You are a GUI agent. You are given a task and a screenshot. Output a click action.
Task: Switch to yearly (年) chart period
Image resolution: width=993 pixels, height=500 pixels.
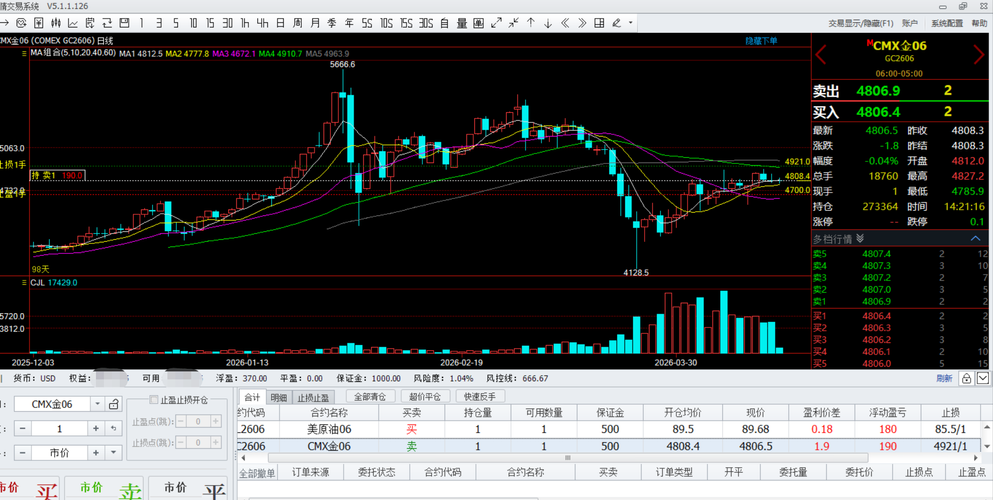tap(349, 23)
